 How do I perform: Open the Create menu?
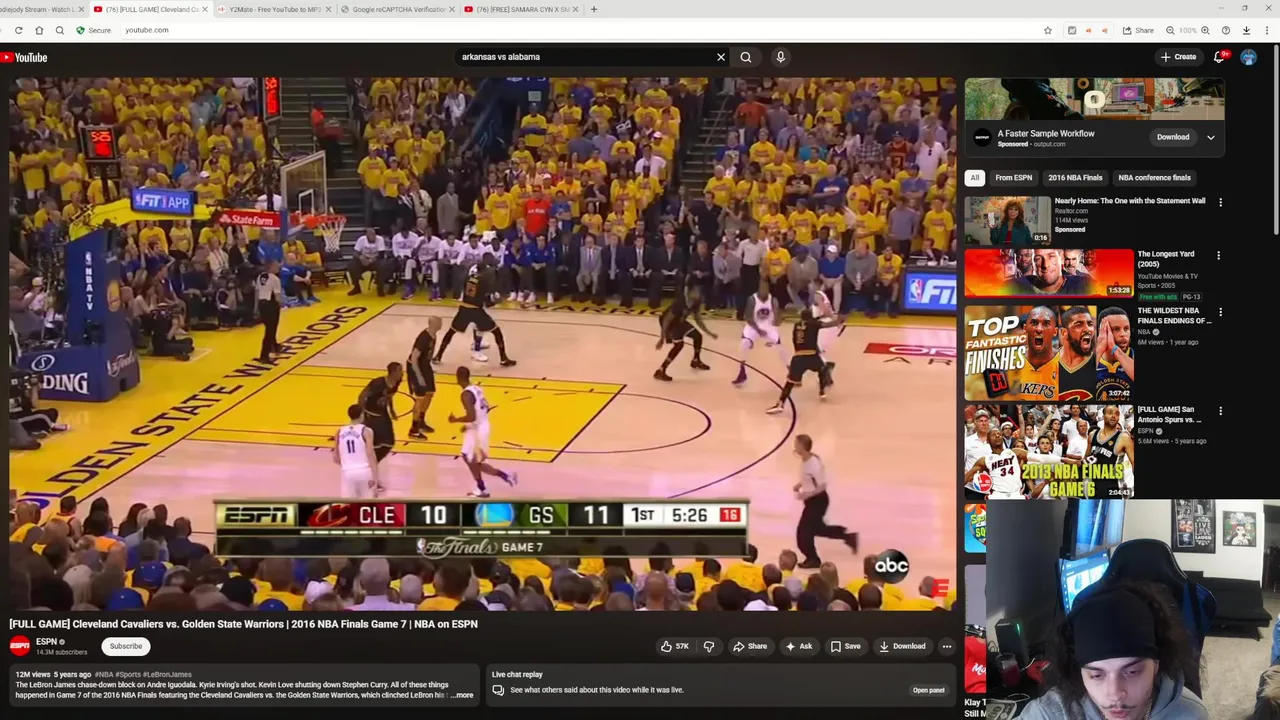[1179, 57]
